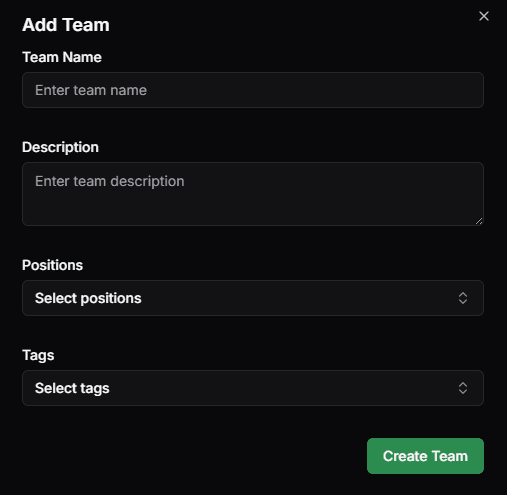Focus the Description text area
This screenshot has width=507, height=495.
tap(253, 194)
